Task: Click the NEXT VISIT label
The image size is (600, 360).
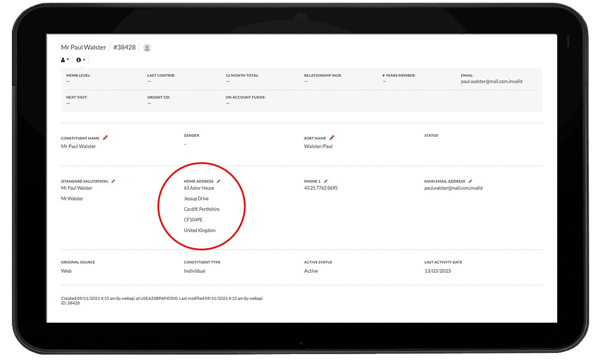Action: pos(77,98)
